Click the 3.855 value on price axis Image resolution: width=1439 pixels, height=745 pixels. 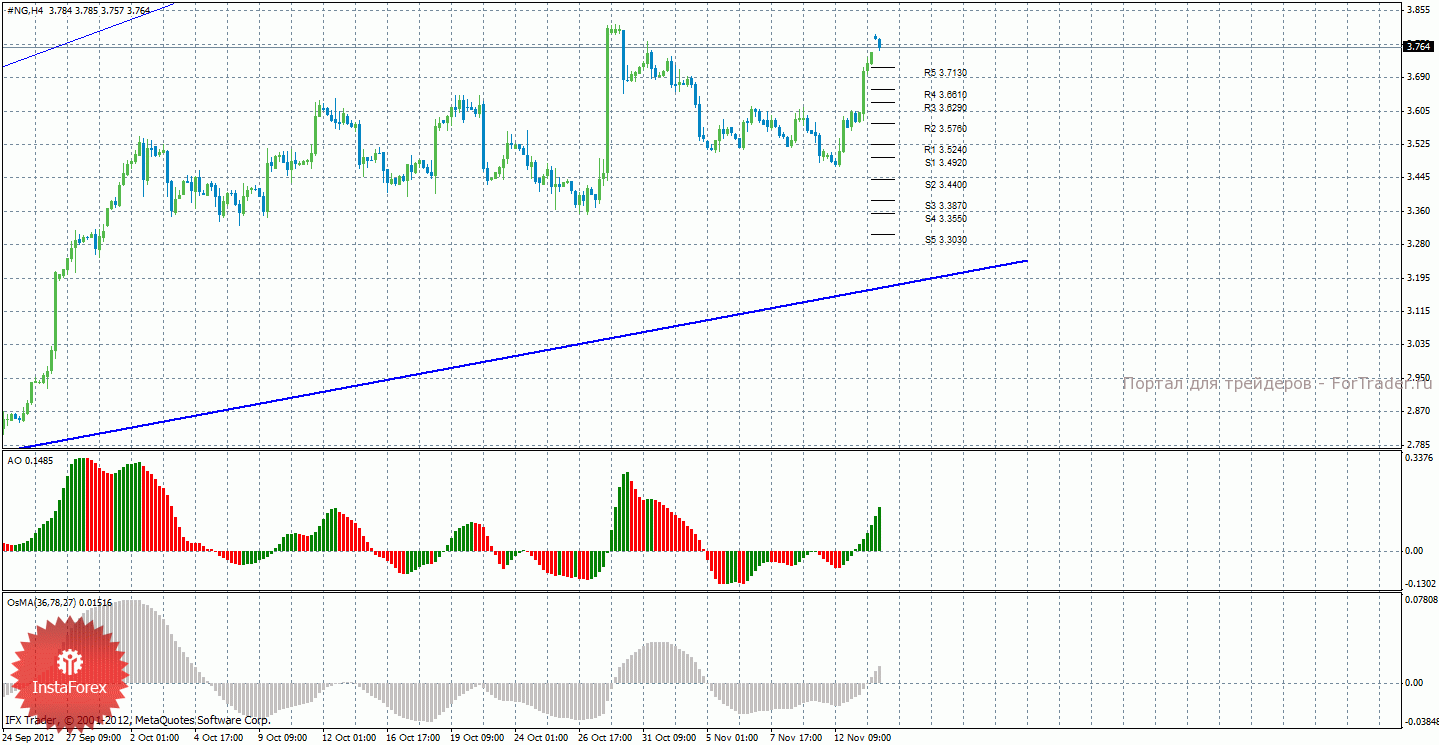(x=1417, y=10)
